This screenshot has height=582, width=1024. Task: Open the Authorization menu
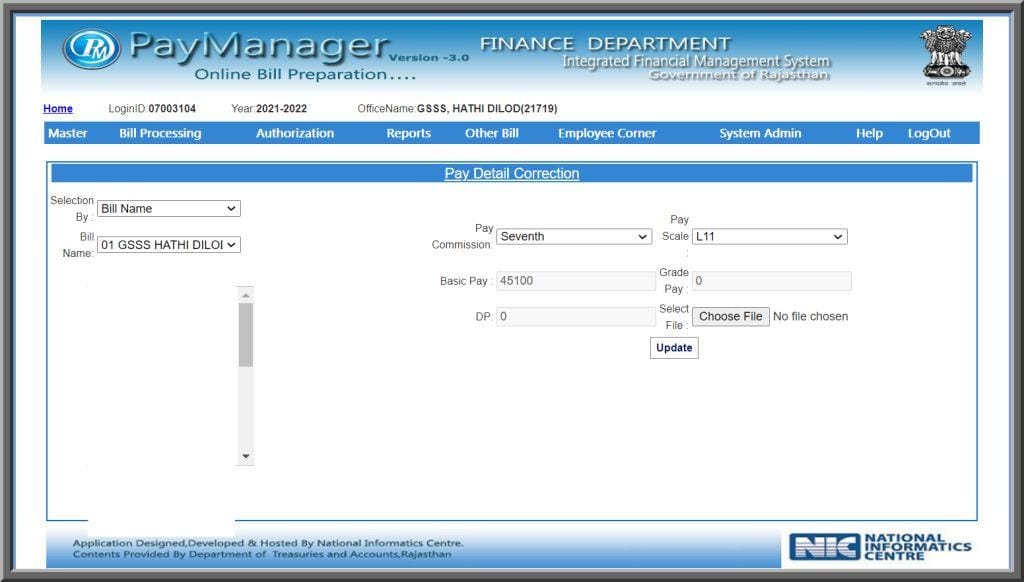[295, 133]
